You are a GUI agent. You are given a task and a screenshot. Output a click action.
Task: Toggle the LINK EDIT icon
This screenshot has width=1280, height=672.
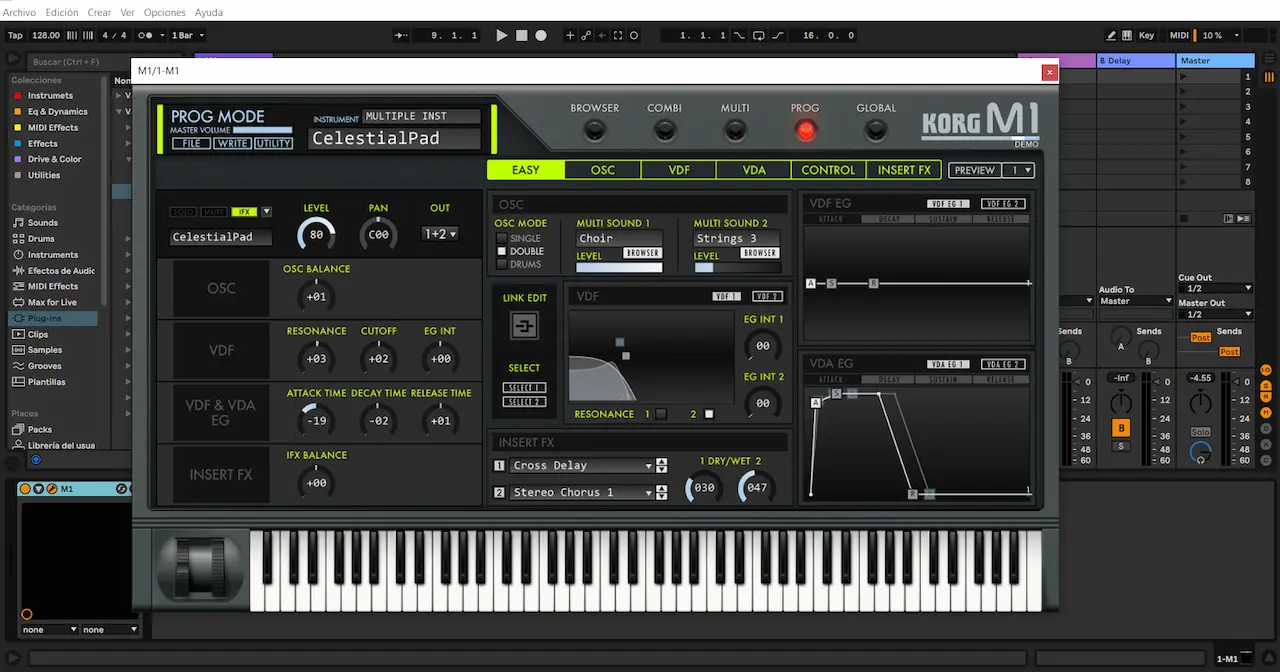coord(524,326)
